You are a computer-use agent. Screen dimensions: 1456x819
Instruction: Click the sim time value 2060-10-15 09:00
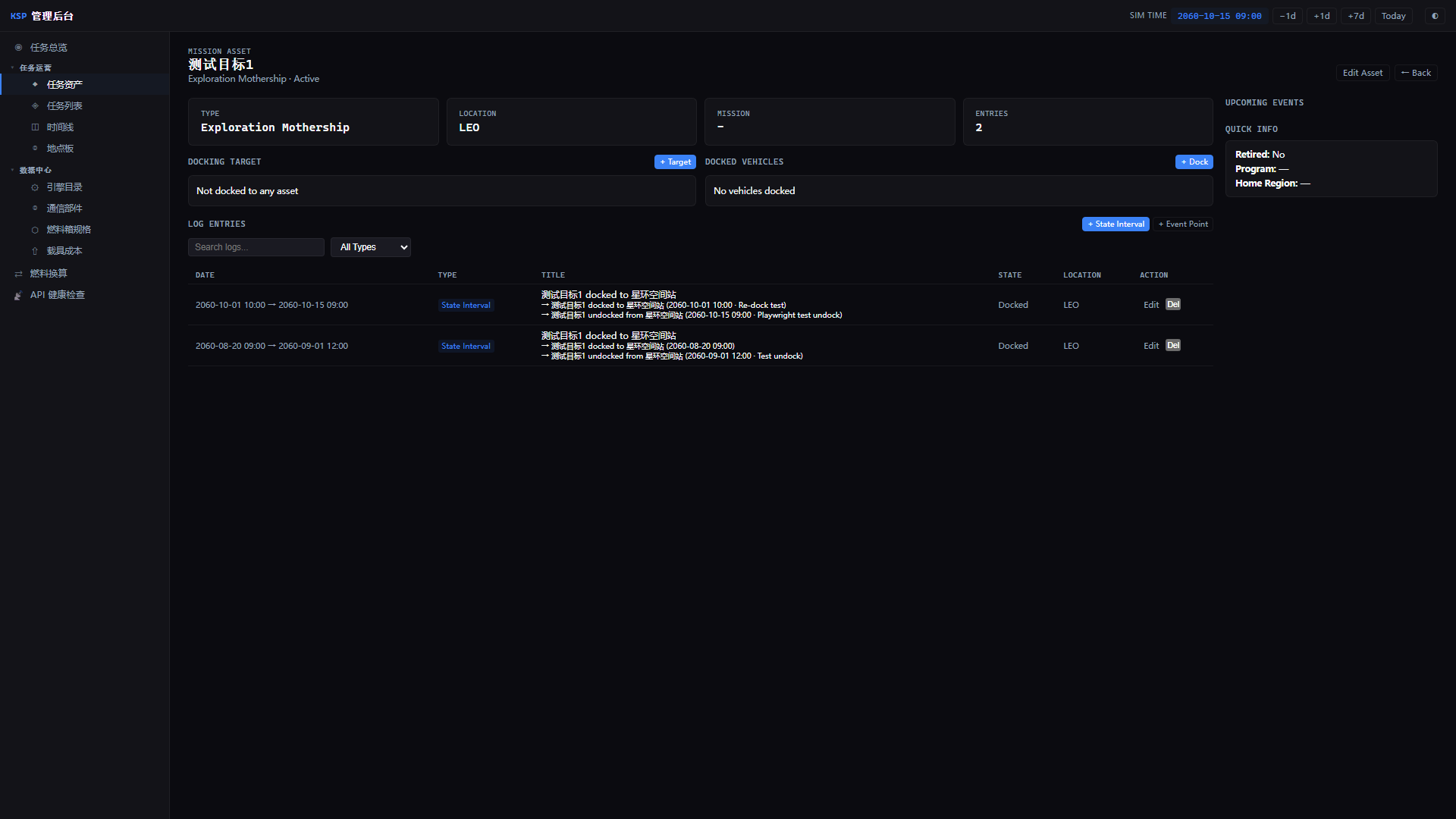click(x=1219, y=16)
